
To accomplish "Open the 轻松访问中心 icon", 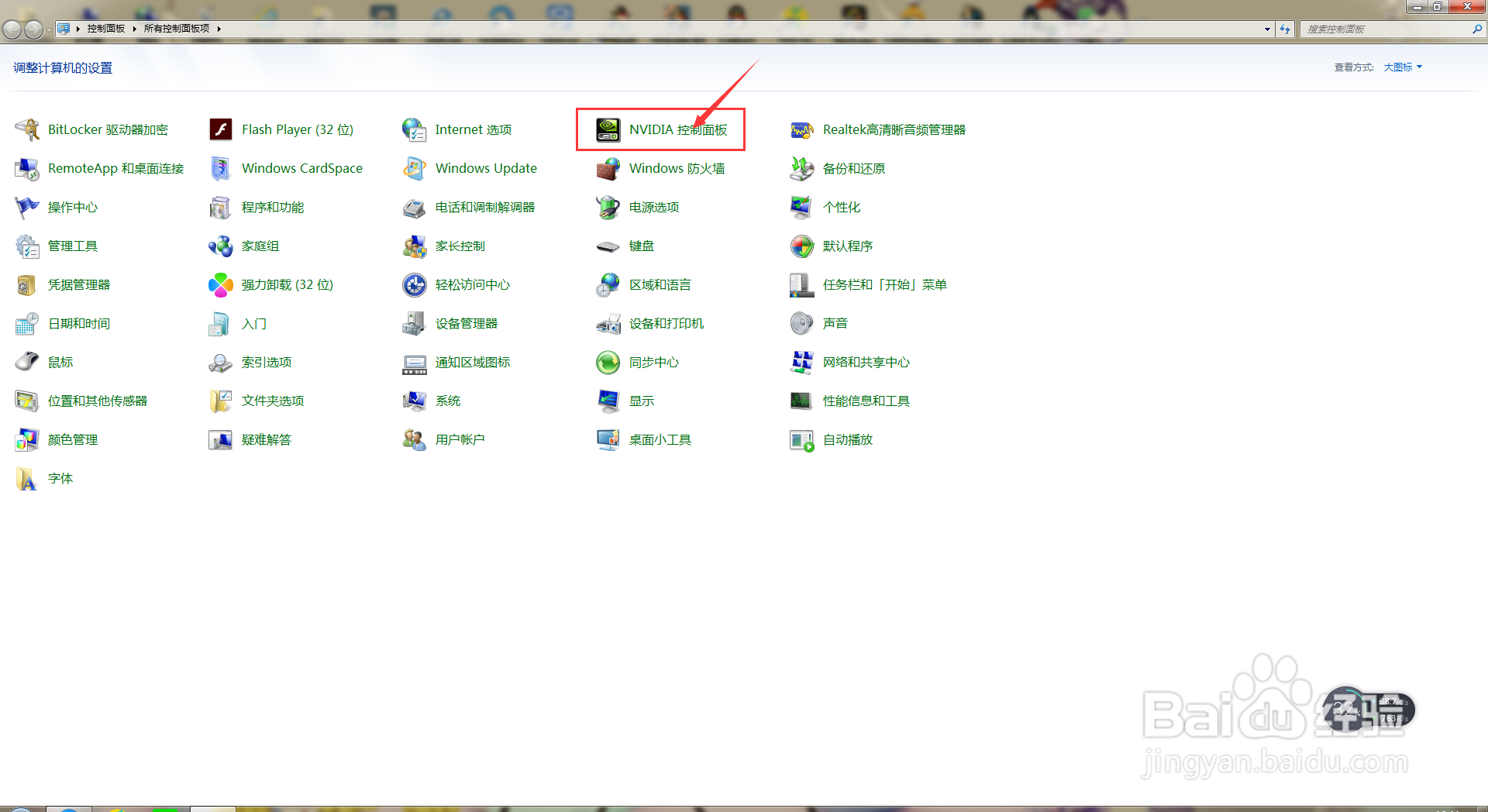I will [x=415, y=284].
